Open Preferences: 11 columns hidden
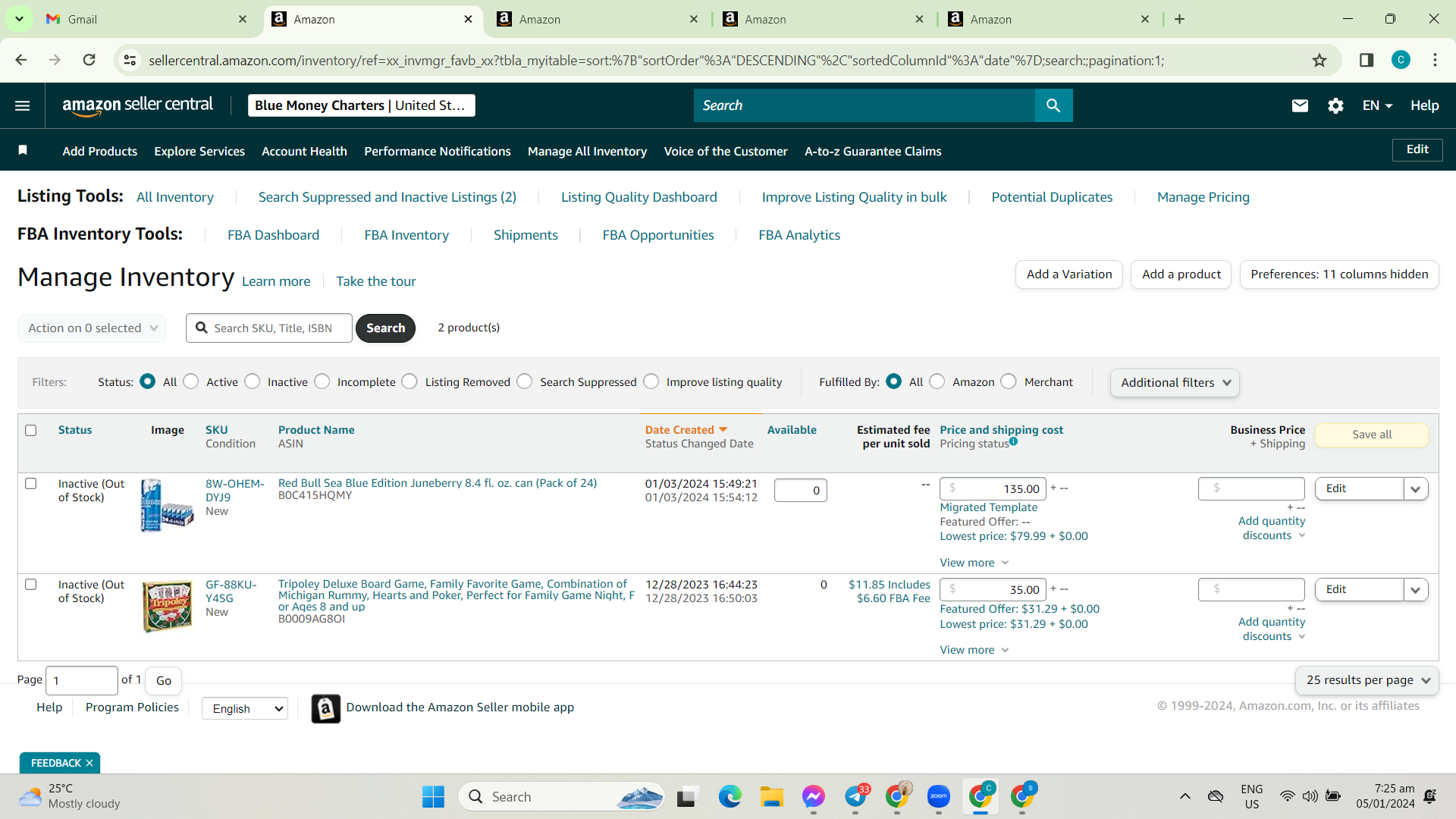 [x=1339, y=275]
